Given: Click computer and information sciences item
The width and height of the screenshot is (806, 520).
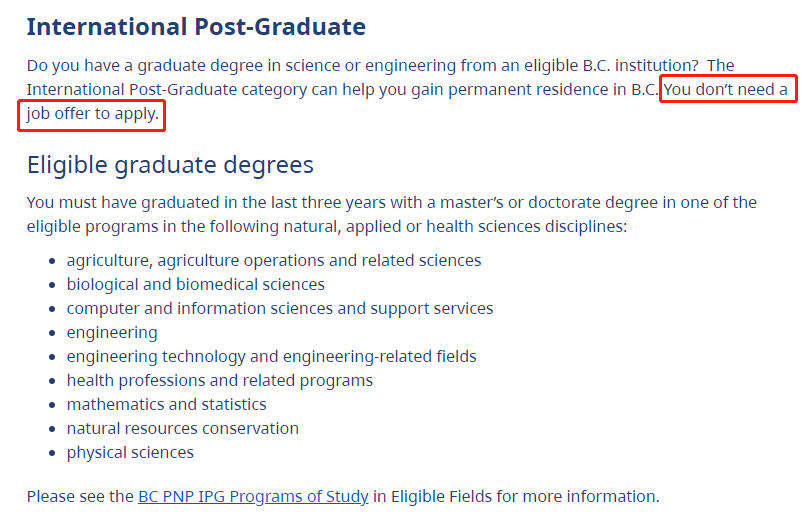Looking at the screenshot, I should click(x=280, y=308).
